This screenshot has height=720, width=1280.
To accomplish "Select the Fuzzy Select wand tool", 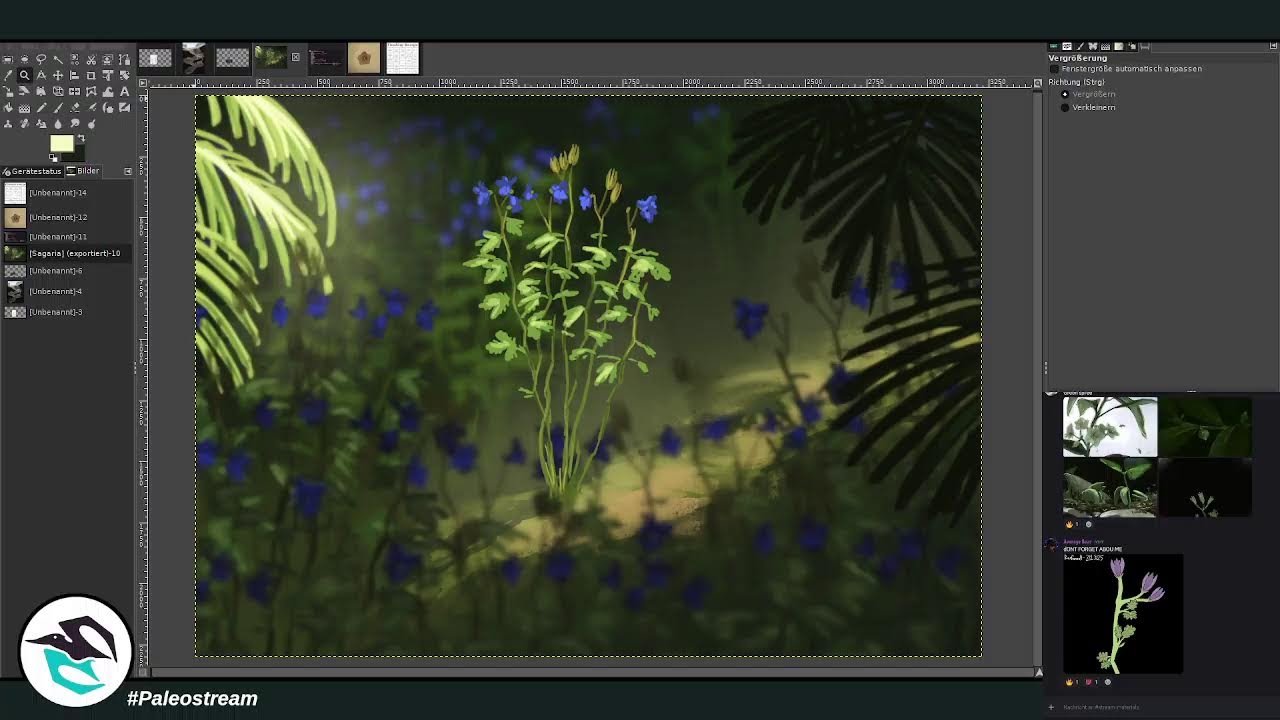I will click(58, 60).
